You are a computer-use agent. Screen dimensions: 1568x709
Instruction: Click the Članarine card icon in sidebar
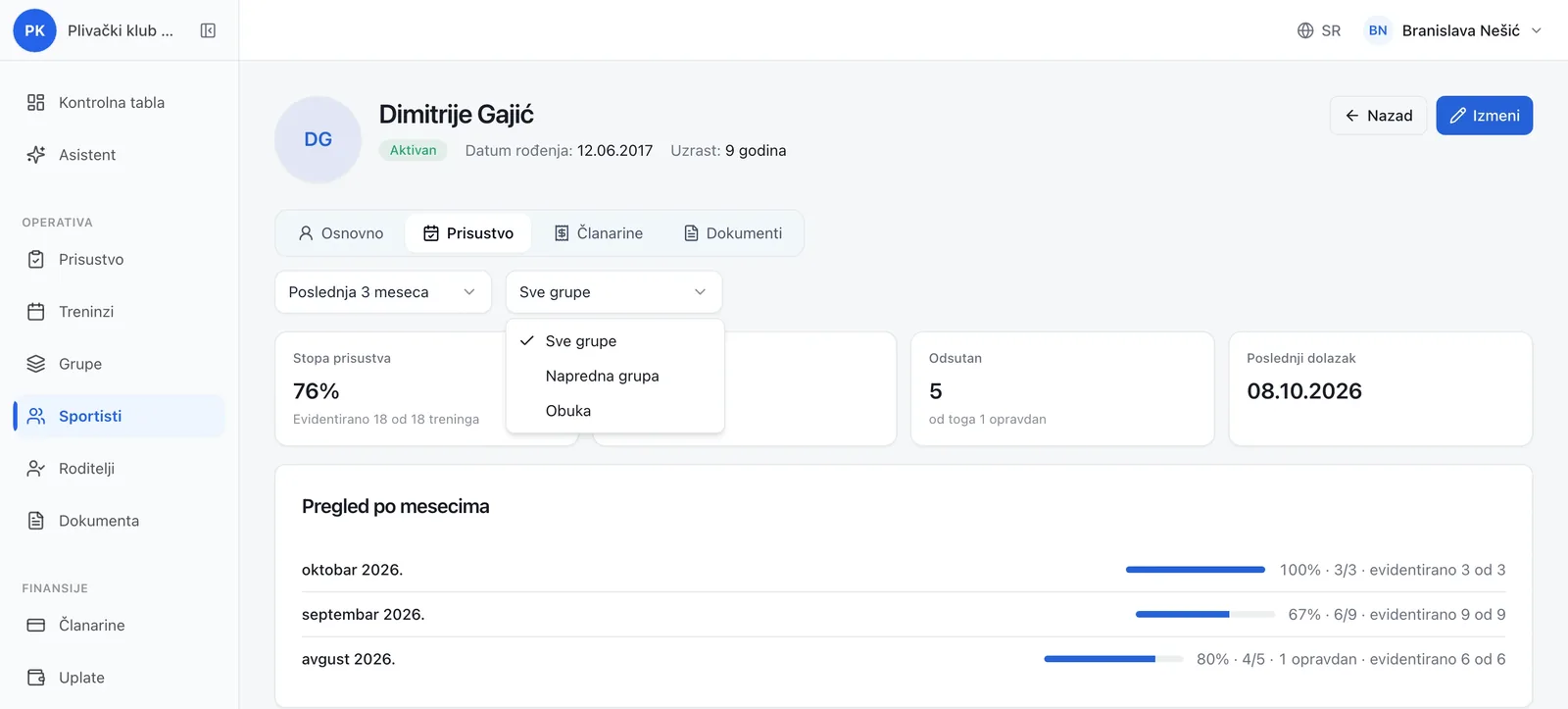click(x=36, y=625)
